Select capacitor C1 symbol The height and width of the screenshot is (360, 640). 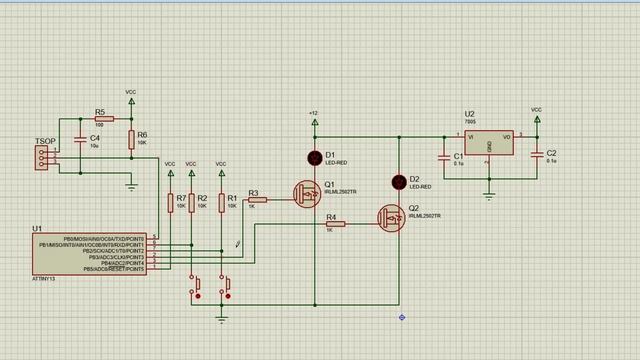tap(444, 158)
